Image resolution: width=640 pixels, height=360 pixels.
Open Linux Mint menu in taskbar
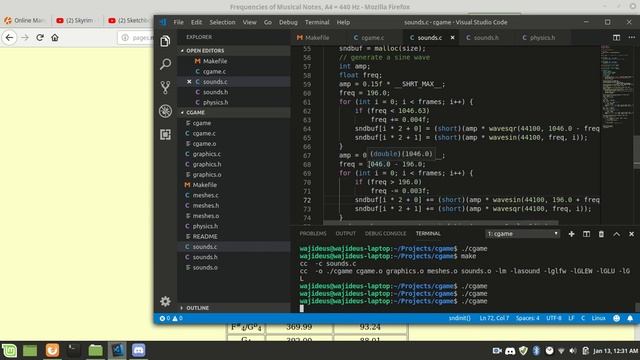[9, 350]
